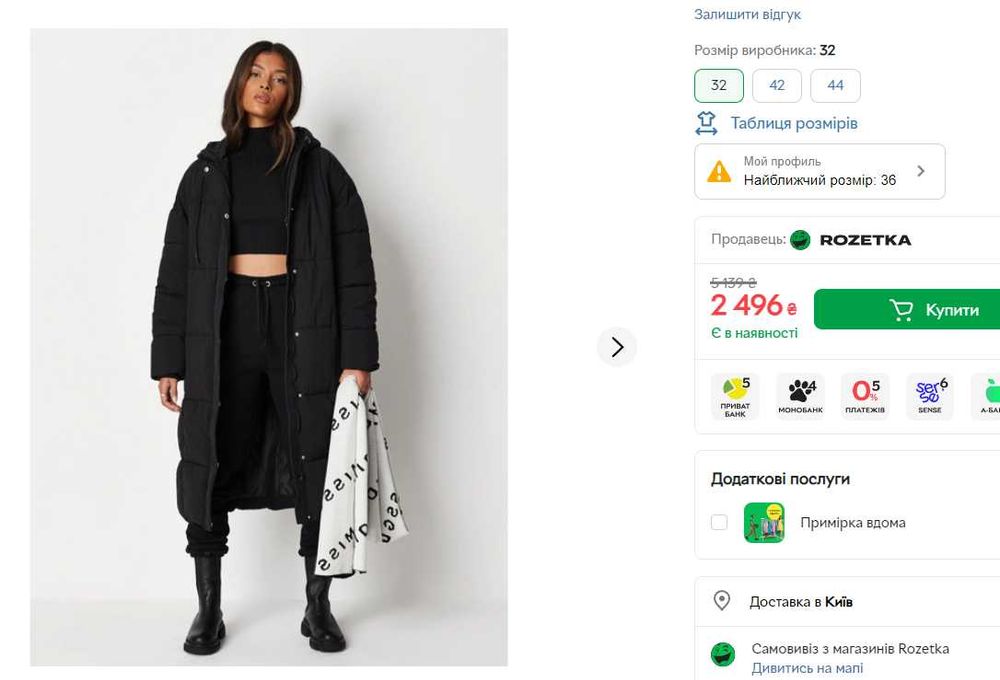Click the green Rozetka seller logo
1000x680 pixels.
pyautogui.click(x=800, y=240)
